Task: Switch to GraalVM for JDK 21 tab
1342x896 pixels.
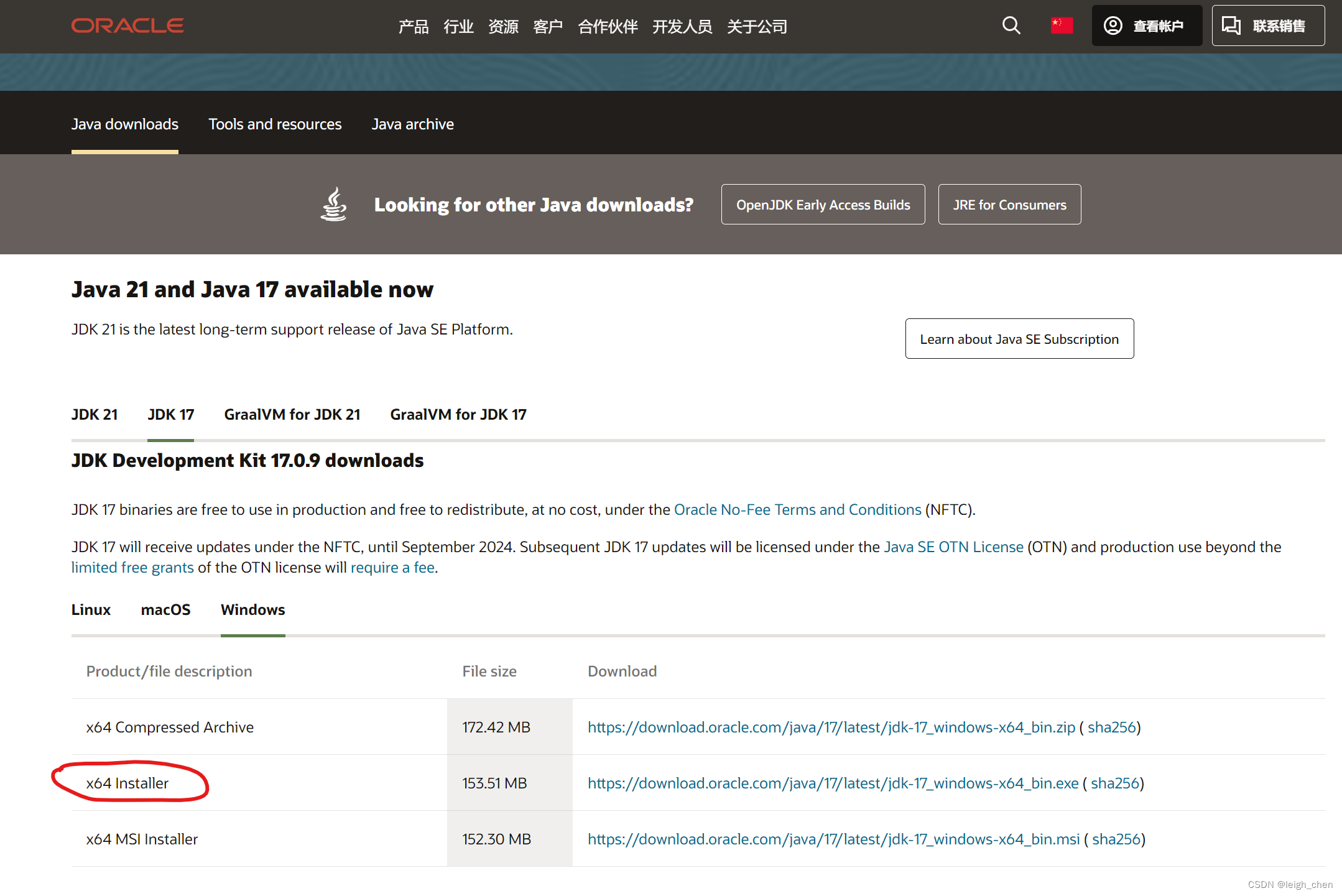Action: coord(292,414)
